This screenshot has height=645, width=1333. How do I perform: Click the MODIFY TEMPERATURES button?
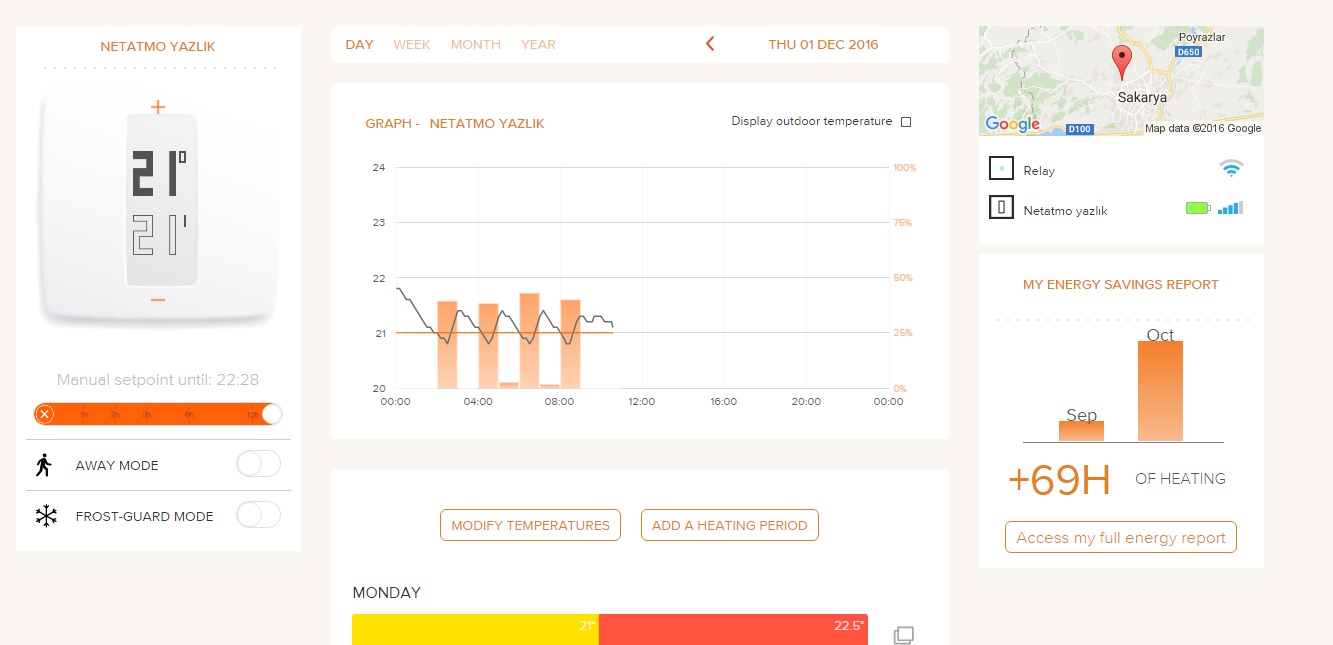click(x=530, y=525)
